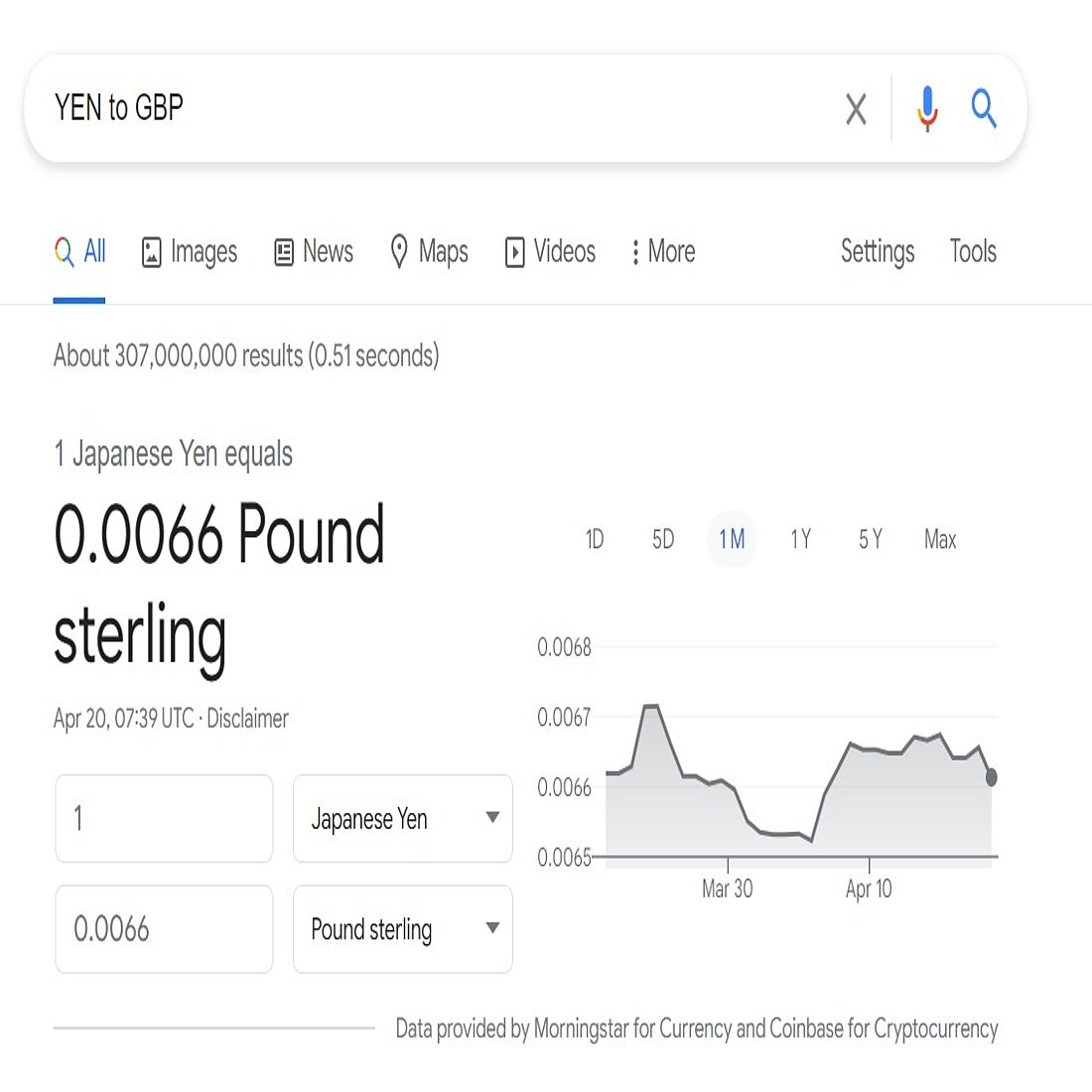Image resolution: width=1092 pixels, height=1092 pixels.
Task: View Max time range on chart
Action: (938, 539)
